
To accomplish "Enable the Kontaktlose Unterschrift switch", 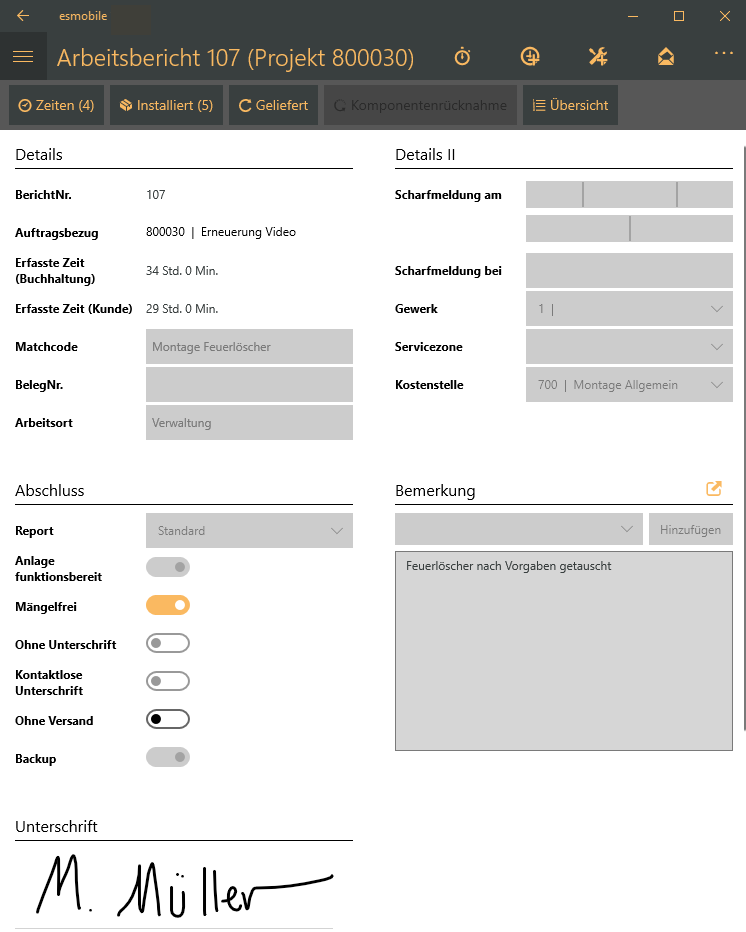I will pos(168,681).
